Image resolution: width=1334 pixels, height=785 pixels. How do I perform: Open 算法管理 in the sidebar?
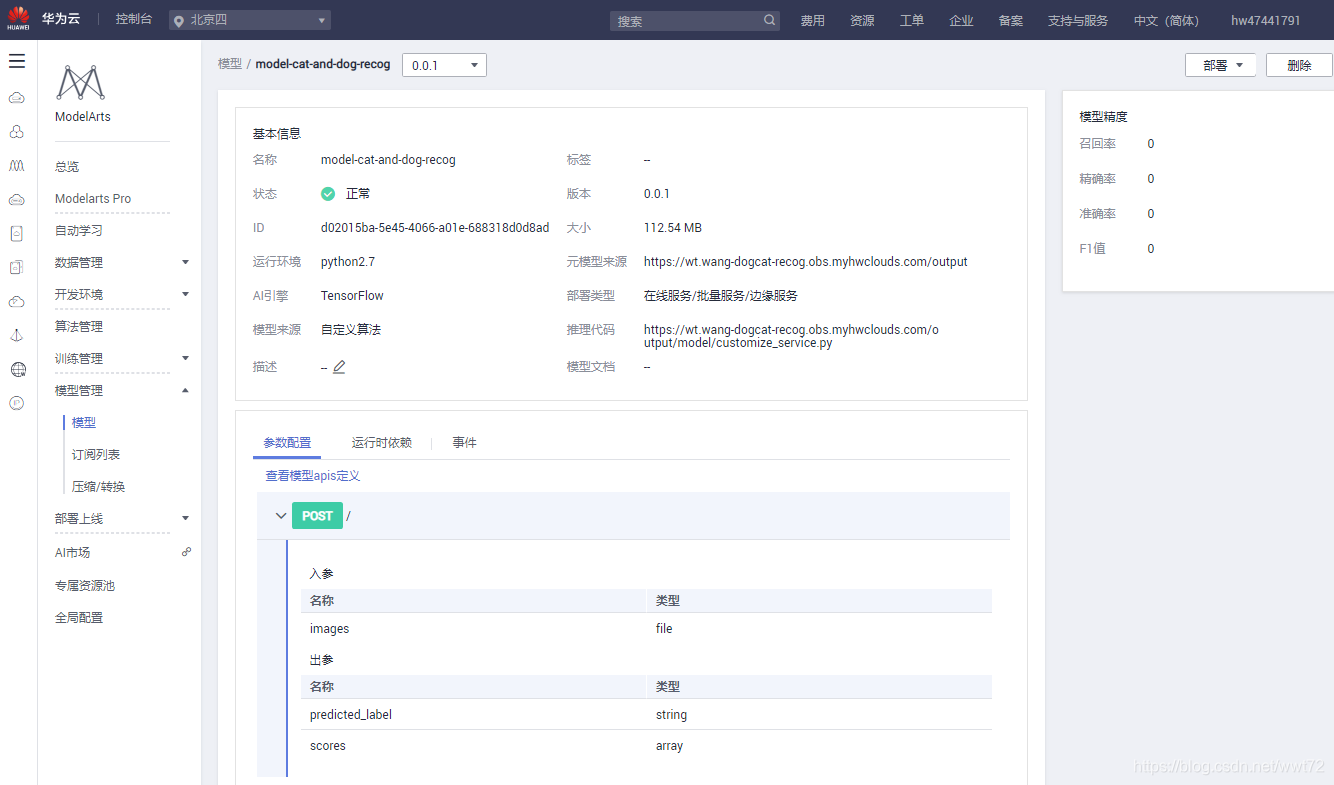(x=79, y=326)
